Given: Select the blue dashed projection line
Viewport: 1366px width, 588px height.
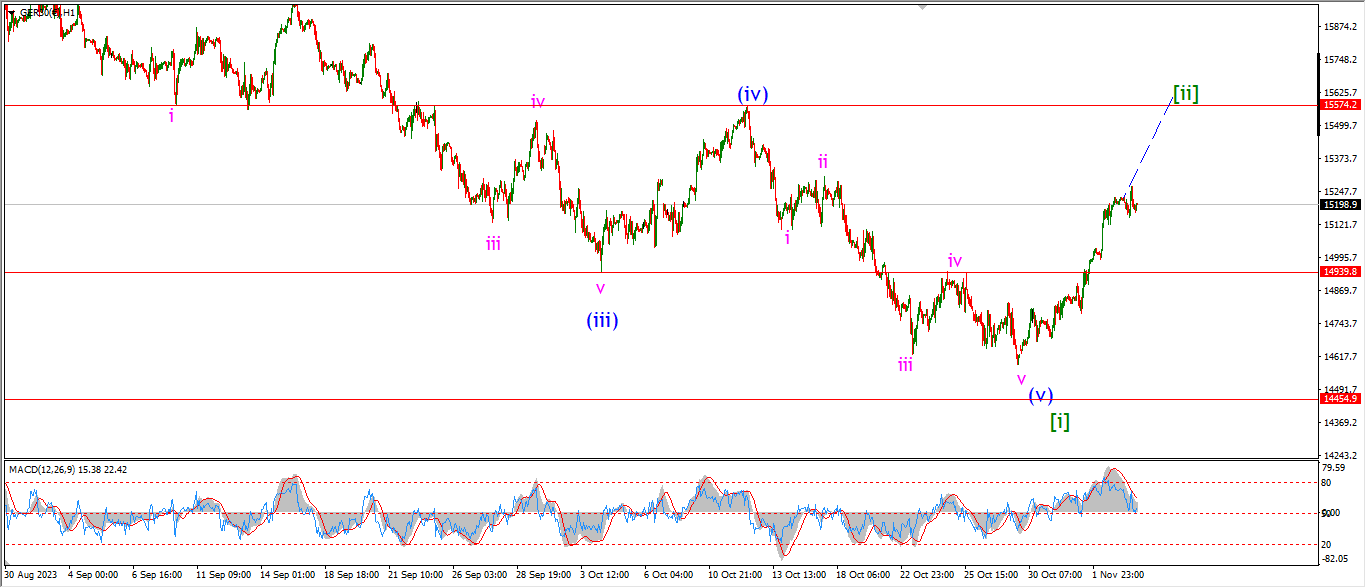Looking at the screenshot, I should pos(1152,143).
